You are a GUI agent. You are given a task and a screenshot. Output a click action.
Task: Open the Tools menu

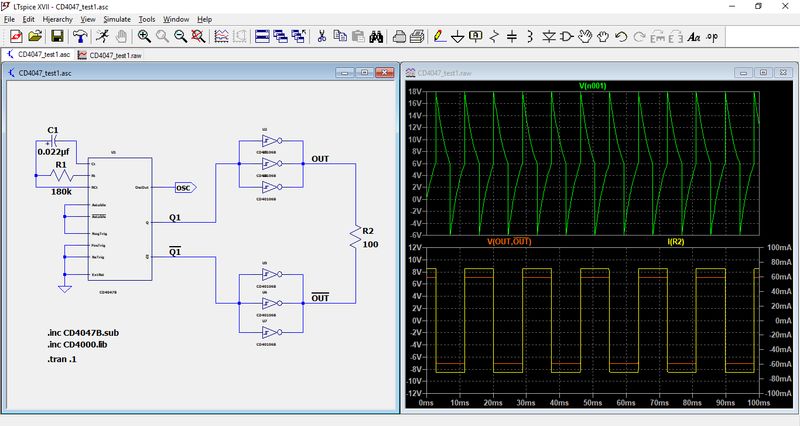[147, 19]
